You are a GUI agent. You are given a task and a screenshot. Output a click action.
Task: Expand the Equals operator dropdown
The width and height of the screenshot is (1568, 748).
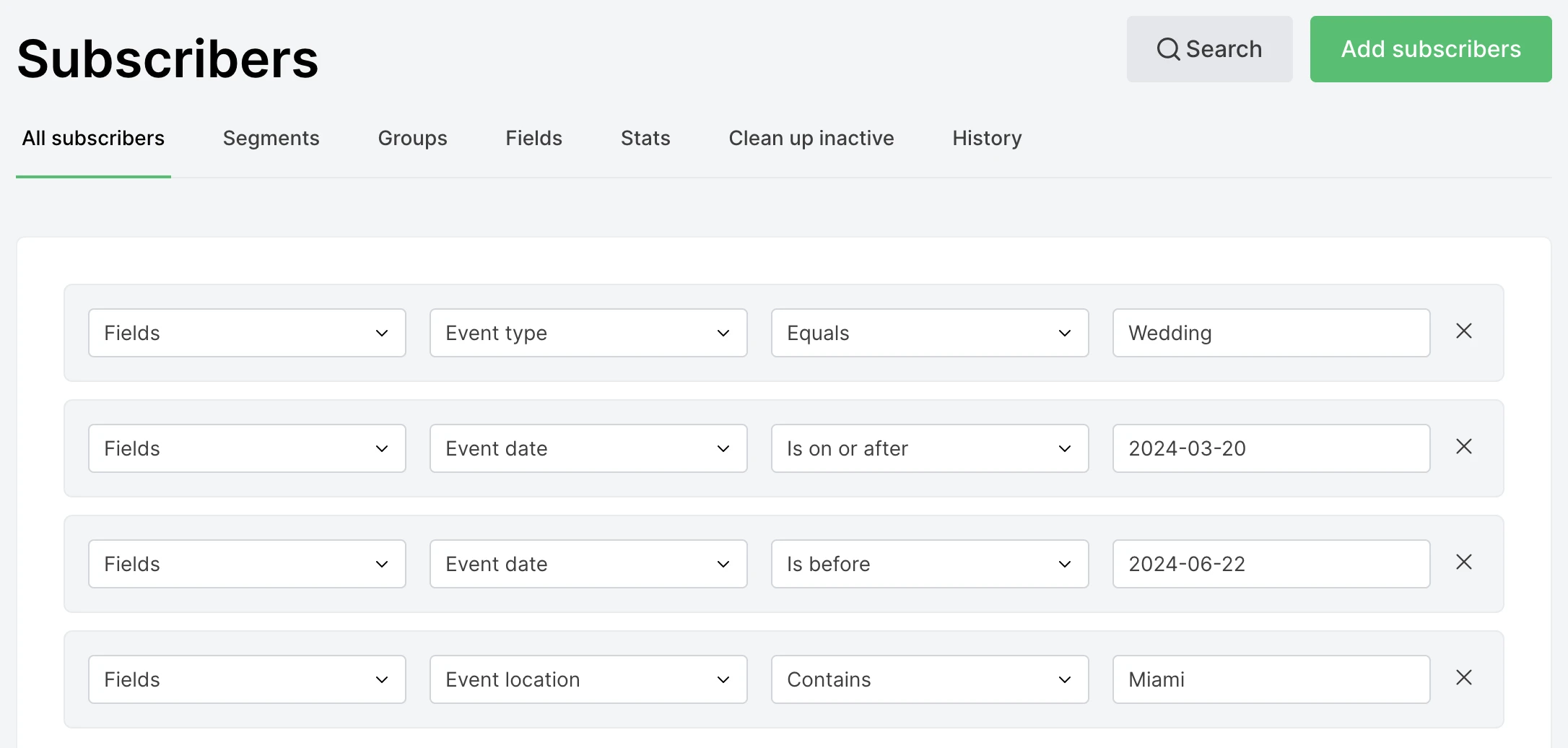[x=929, y=333]
